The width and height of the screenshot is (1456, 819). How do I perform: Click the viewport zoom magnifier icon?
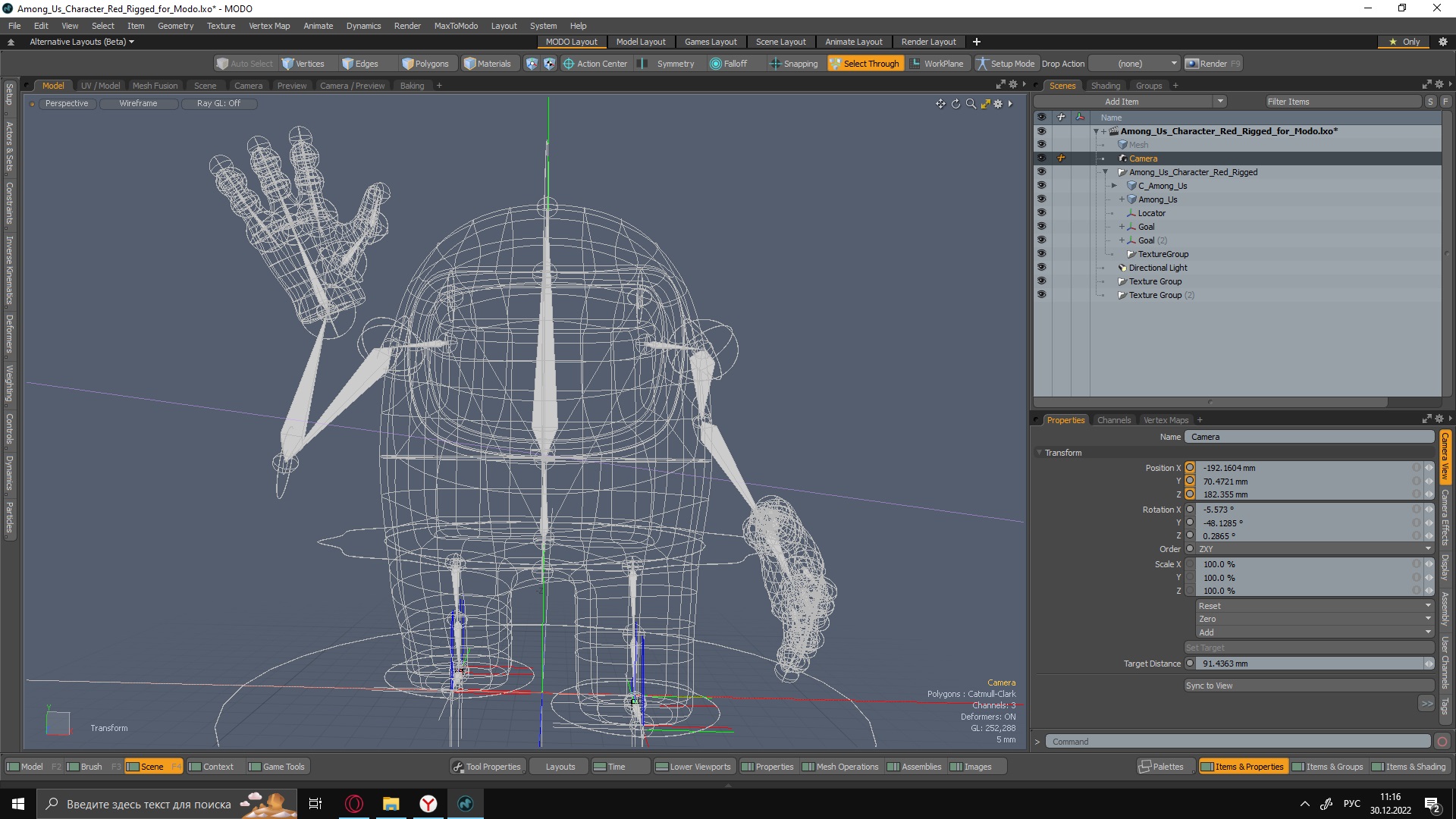pyautogui.click(x=971, y=104)
